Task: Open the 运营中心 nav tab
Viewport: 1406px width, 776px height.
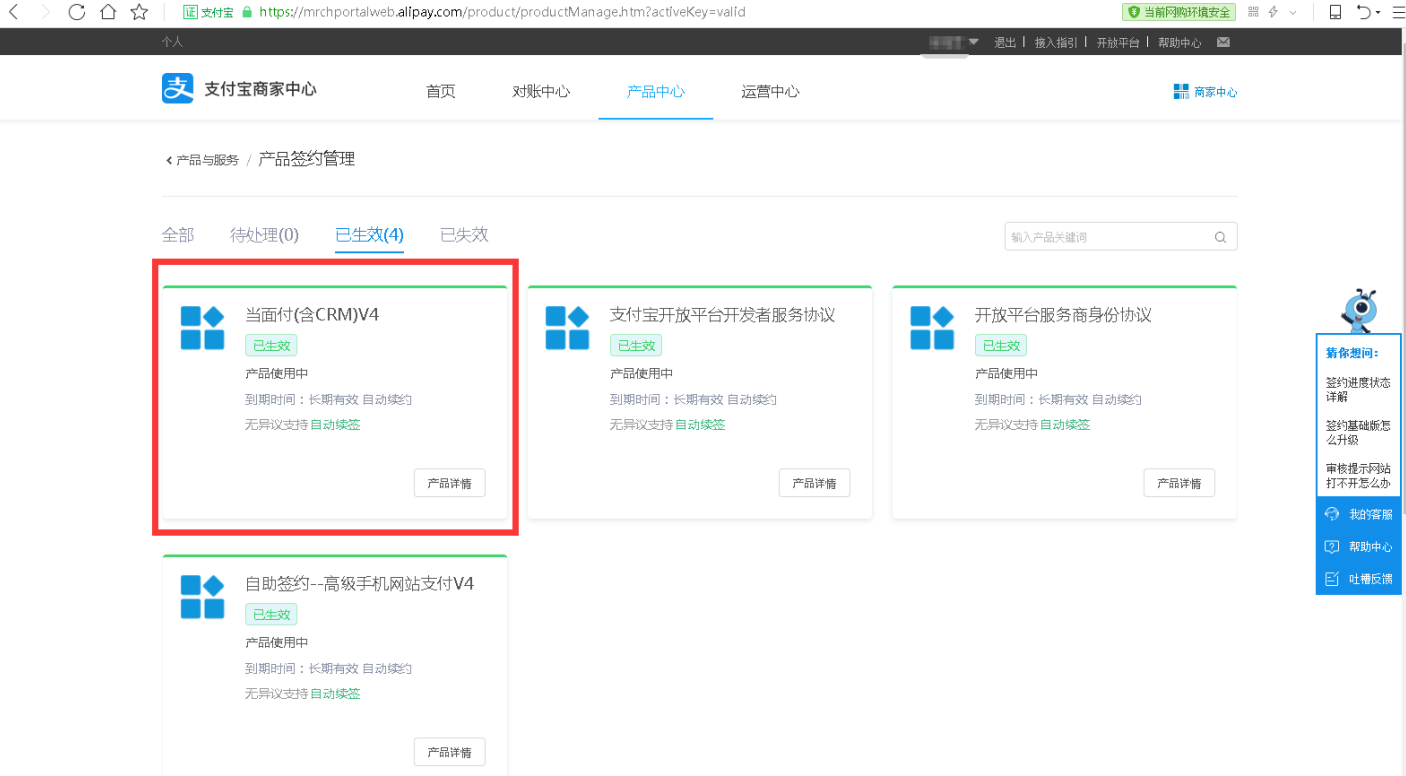Action: point(770,91)
